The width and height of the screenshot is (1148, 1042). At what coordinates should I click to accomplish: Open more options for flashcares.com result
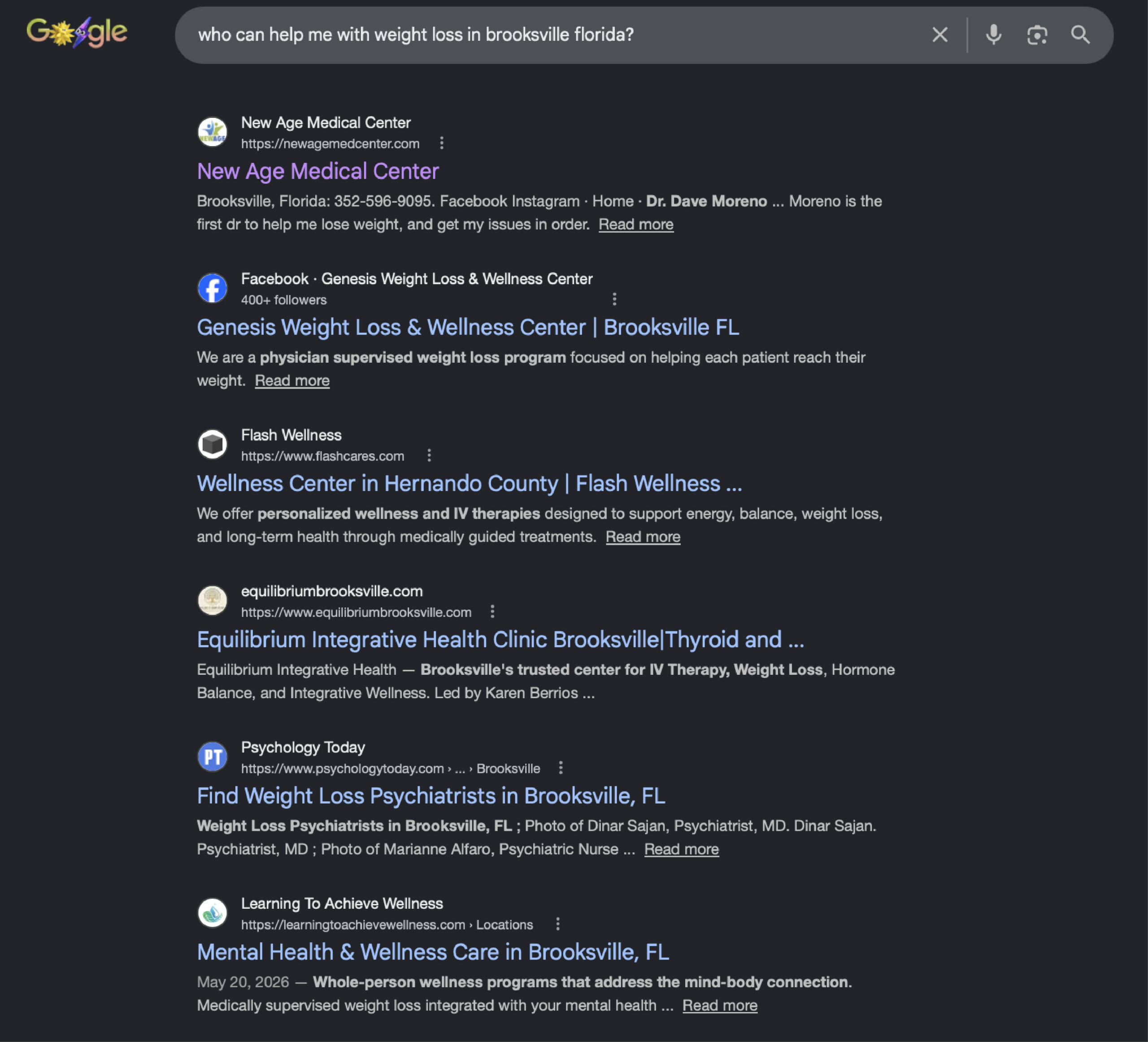click(x=429, y=456)
